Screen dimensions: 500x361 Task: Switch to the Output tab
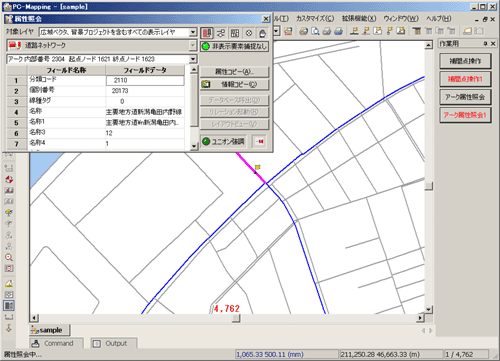tap(114, 343)
